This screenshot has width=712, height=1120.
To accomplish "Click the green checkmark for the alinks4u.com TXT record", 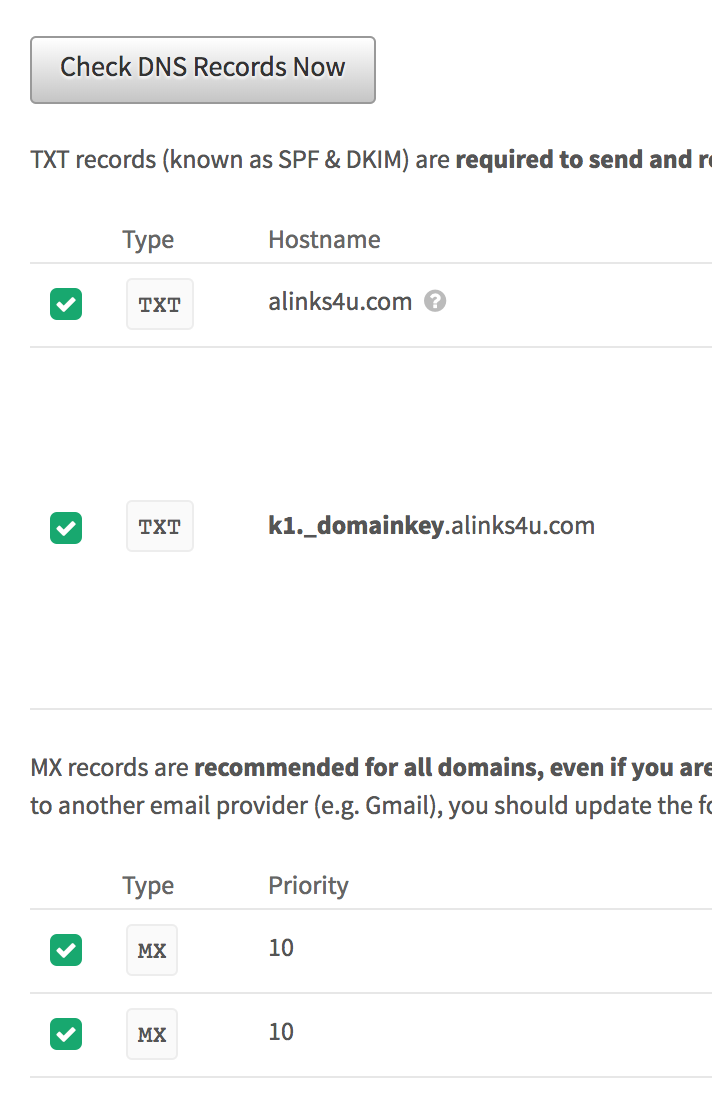I will (66, 304).
